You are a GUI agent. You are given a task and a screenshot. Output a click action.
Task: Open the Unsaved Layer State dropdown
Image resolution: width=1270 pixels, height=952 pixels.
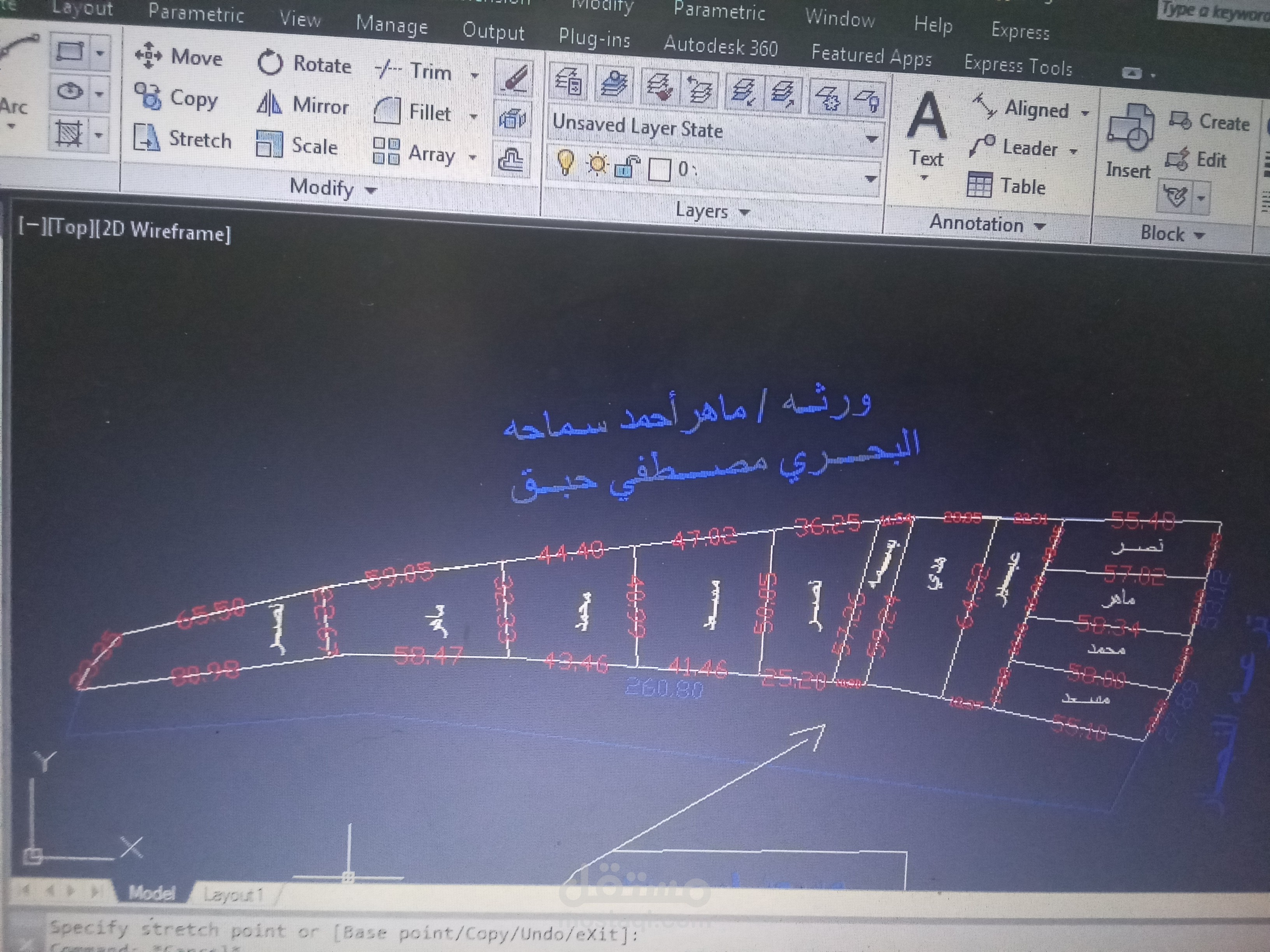coord(873,138)
